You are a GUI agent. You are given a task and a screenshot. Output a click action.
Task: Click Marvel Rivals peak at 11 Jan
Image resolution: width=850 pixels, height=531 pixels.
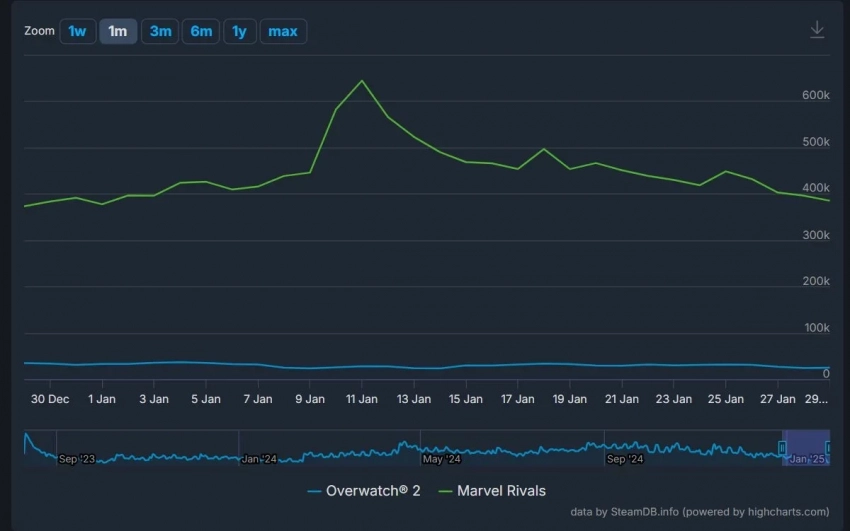[x=361, y=81]
